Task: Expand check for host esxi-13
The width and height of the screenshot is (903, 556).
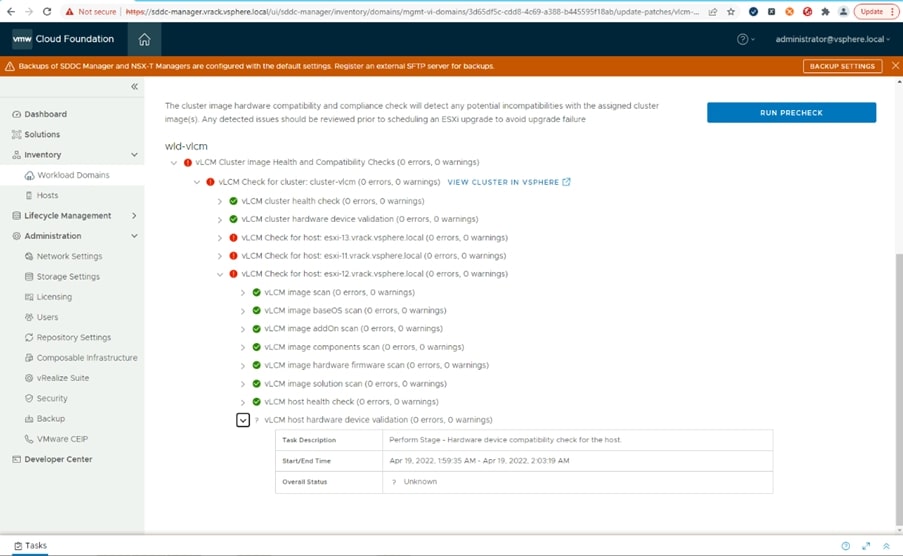Action: click(x=220, y=238)
